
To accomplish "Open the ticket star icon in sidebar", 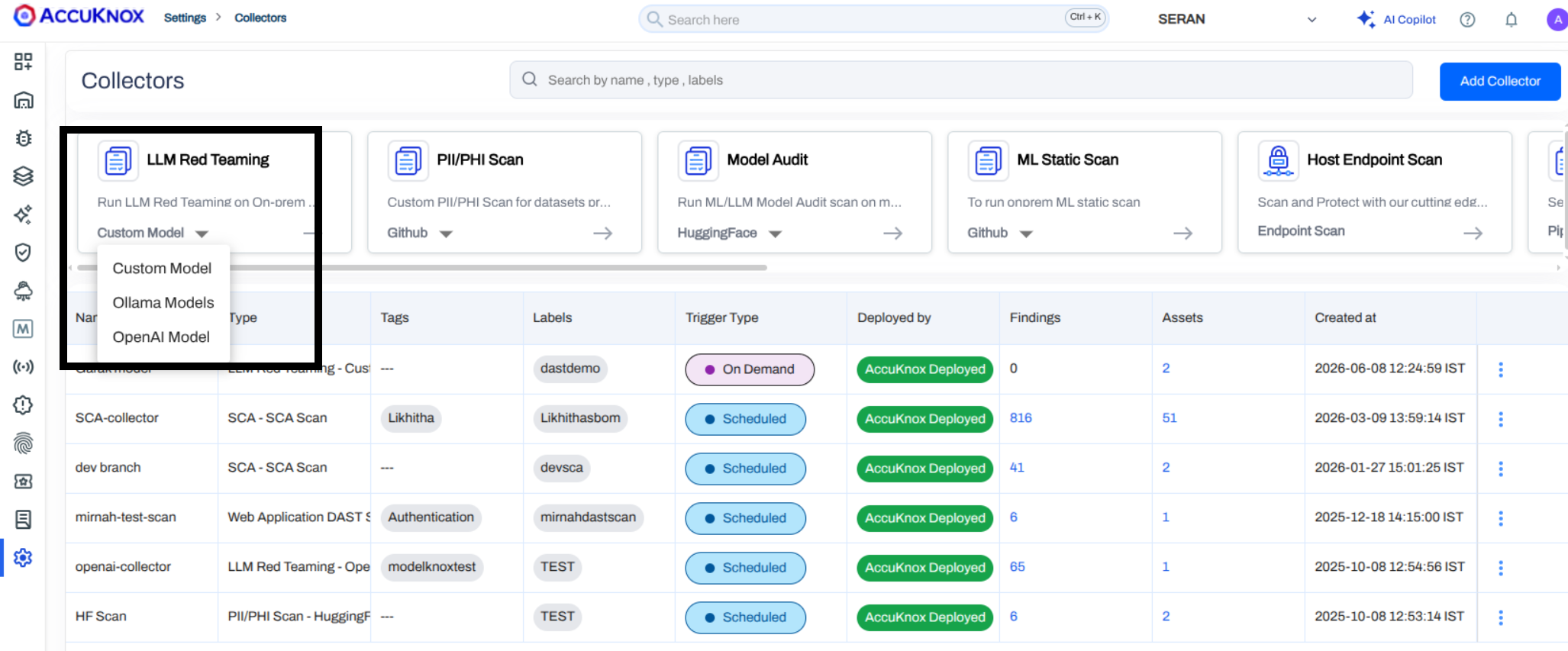I will tap(24, 482).
